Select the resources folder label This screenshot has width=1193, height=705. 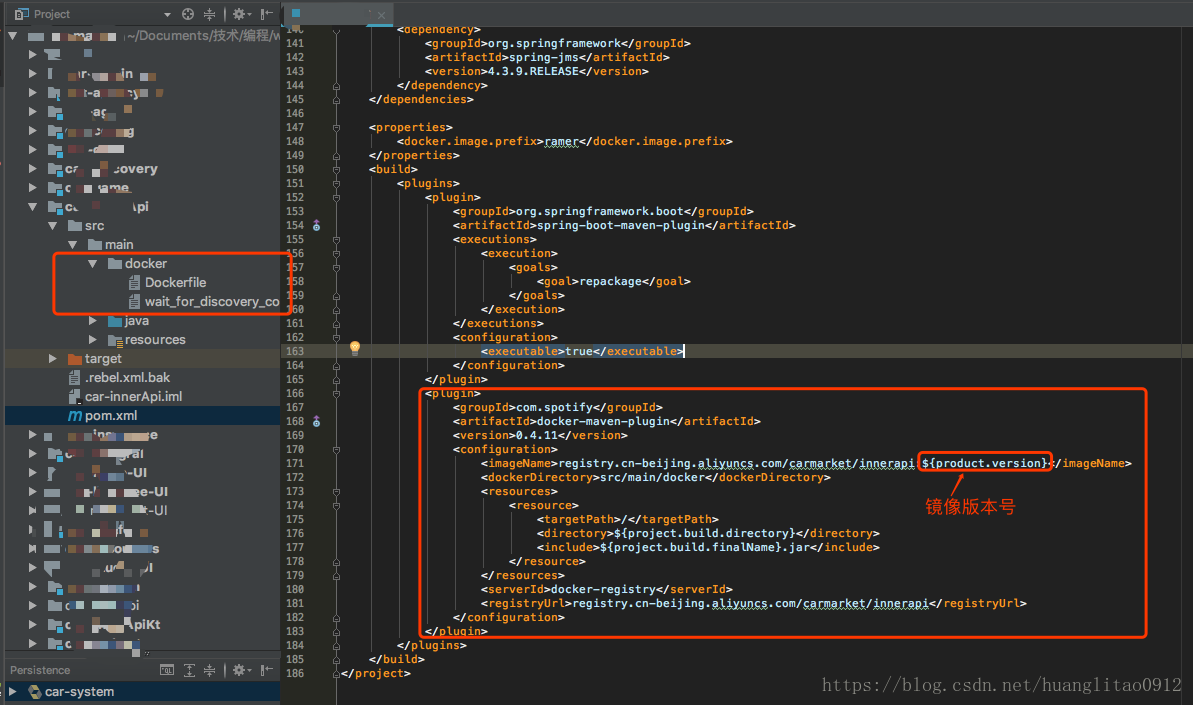pyautogui.click(x=155, y=340)
